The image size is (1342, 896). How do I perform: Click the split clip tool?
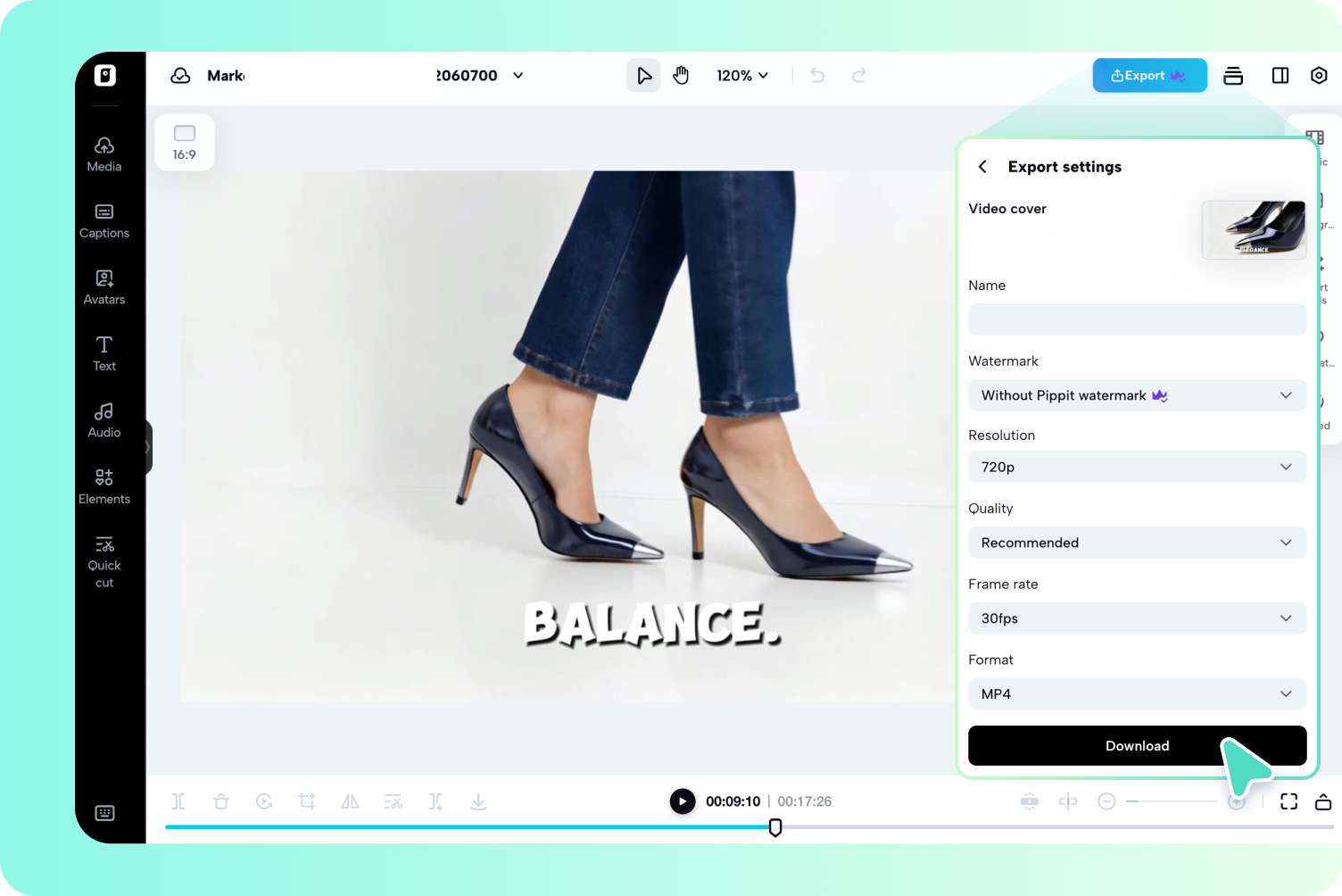(x=178, y=801)
